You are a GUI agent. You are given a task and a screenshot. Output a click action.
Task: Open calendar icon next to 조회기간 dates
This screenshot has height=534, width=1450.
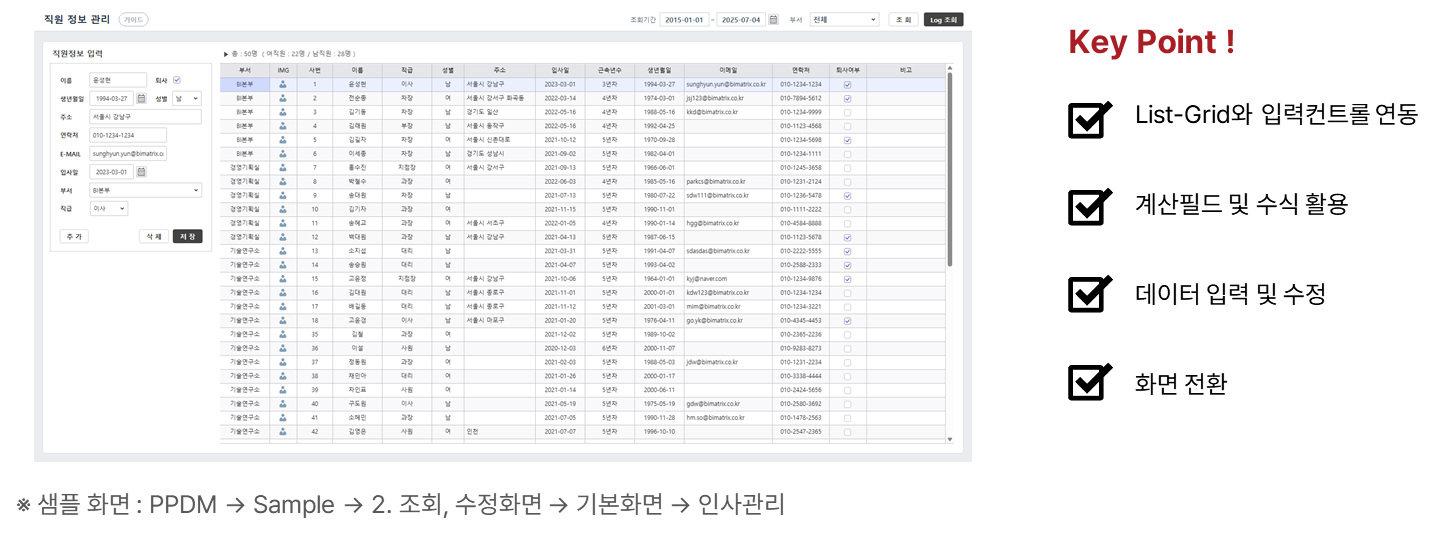[x=773, y=19]
